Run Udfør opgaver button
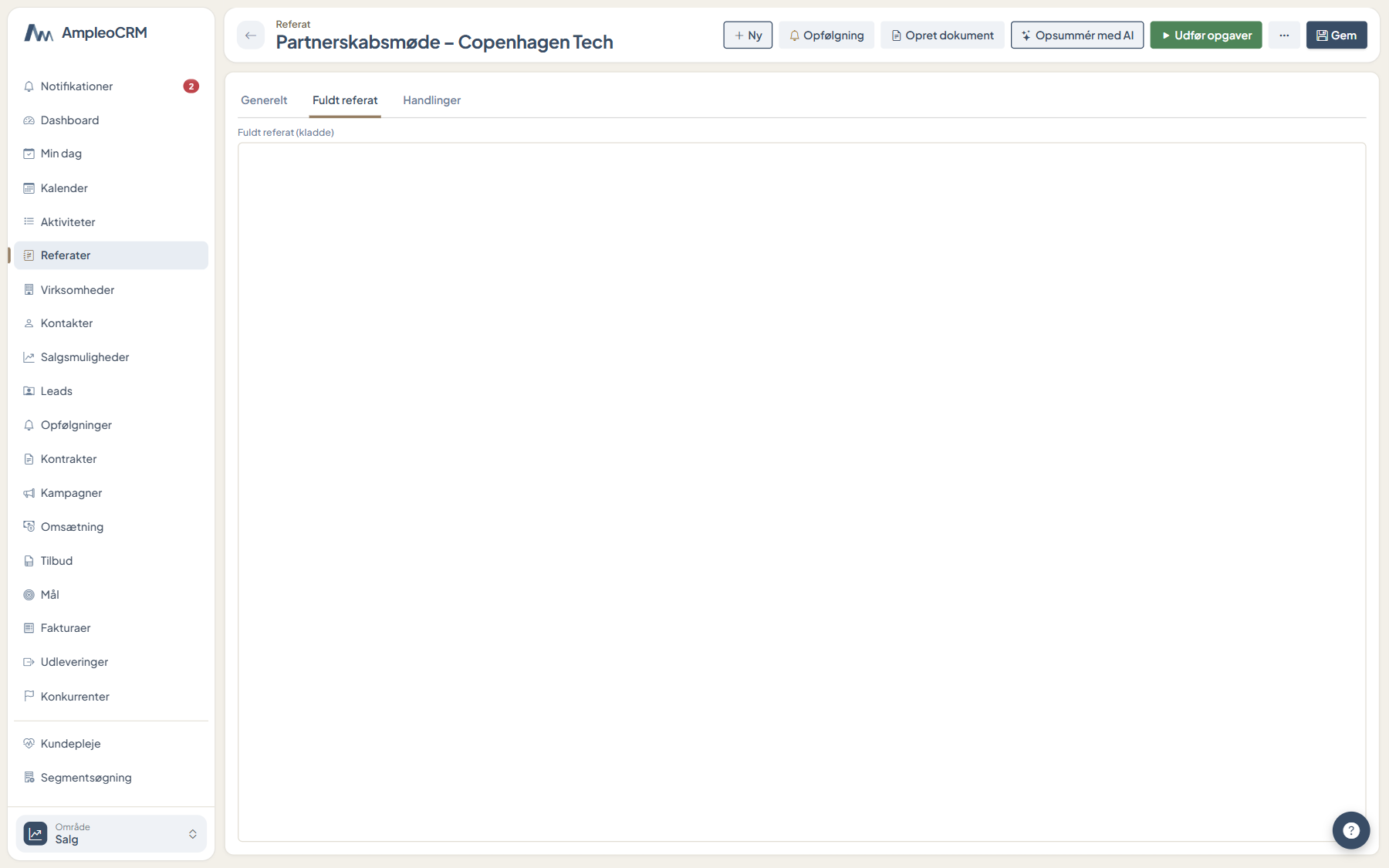1389x868 pixels. click(1206, 35)
